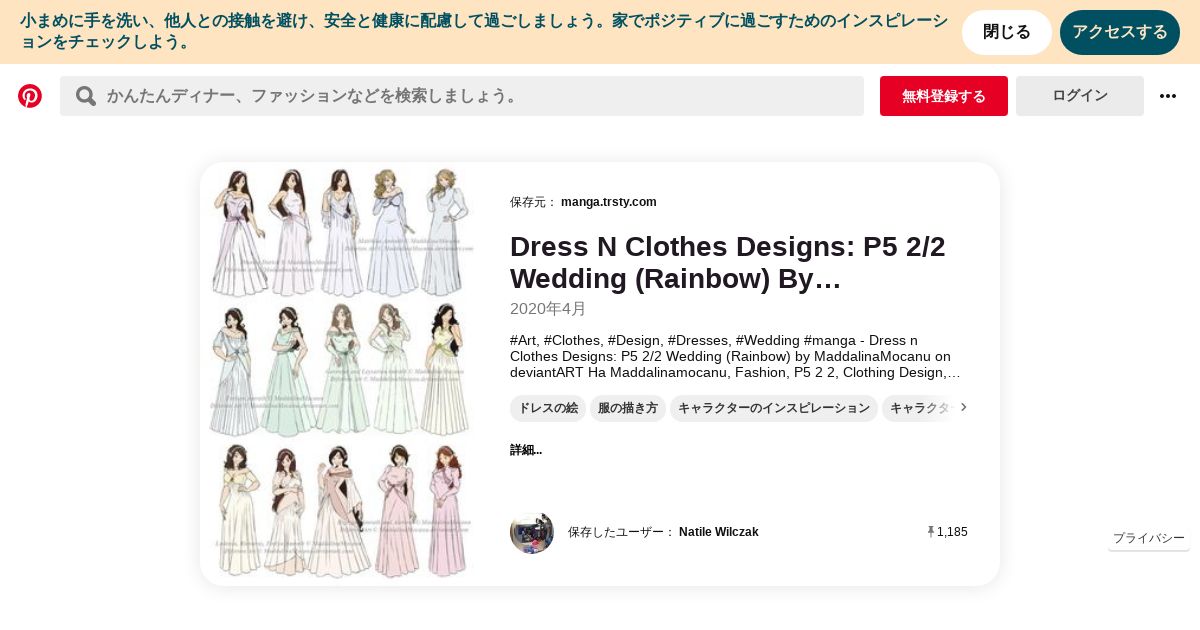Screen dimensions: 1200x630
Task: Open the wedding dress designs pin image
Action: [x=341, y=373]
